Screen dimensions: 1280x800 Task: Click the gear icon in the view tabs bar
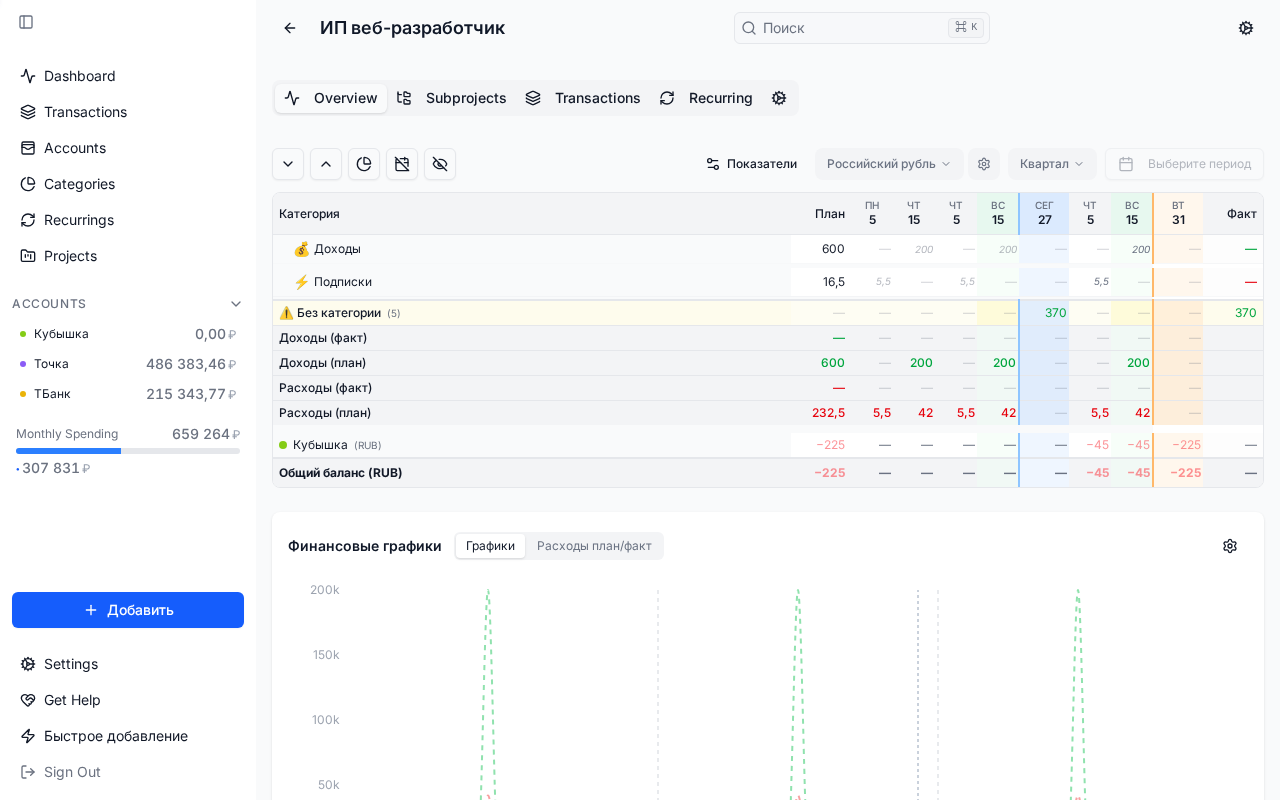tap(779, 98)
